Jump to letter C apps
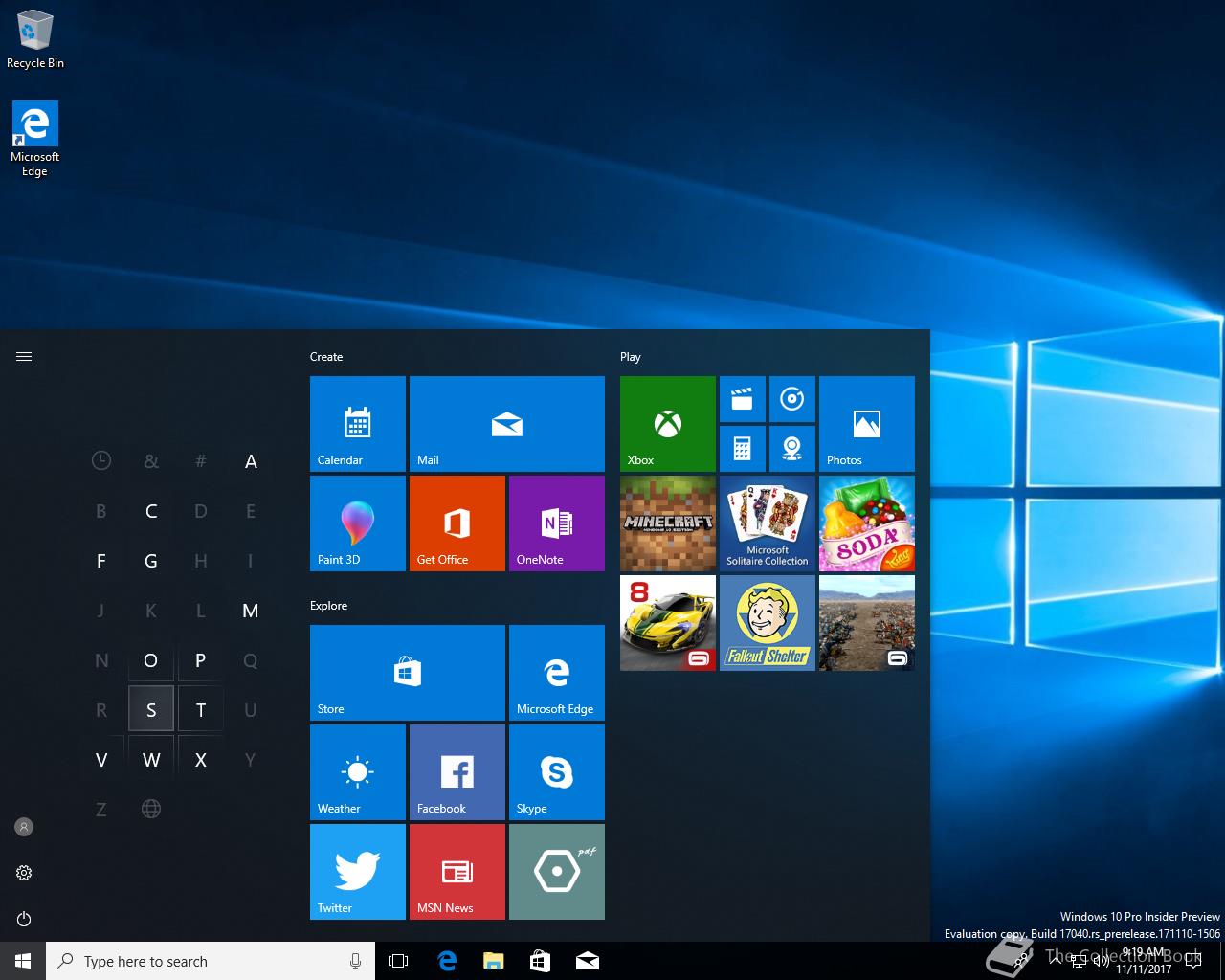1225x980 pixels. coord(151,511)
